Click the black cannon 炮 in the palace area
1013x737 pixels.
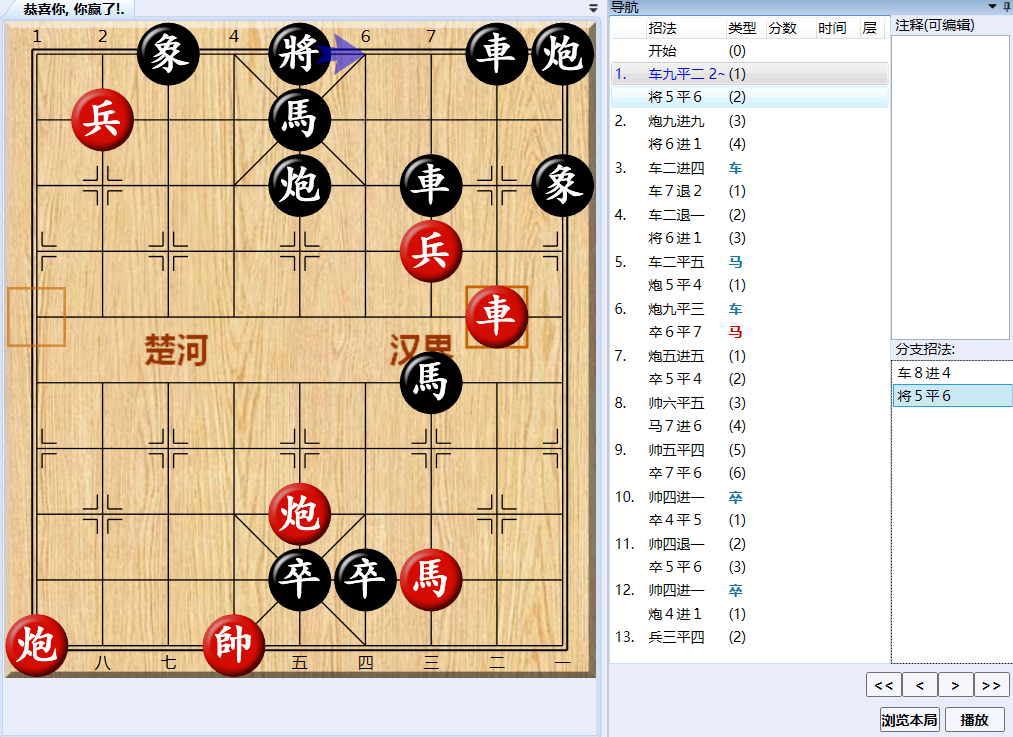(299, 185)
